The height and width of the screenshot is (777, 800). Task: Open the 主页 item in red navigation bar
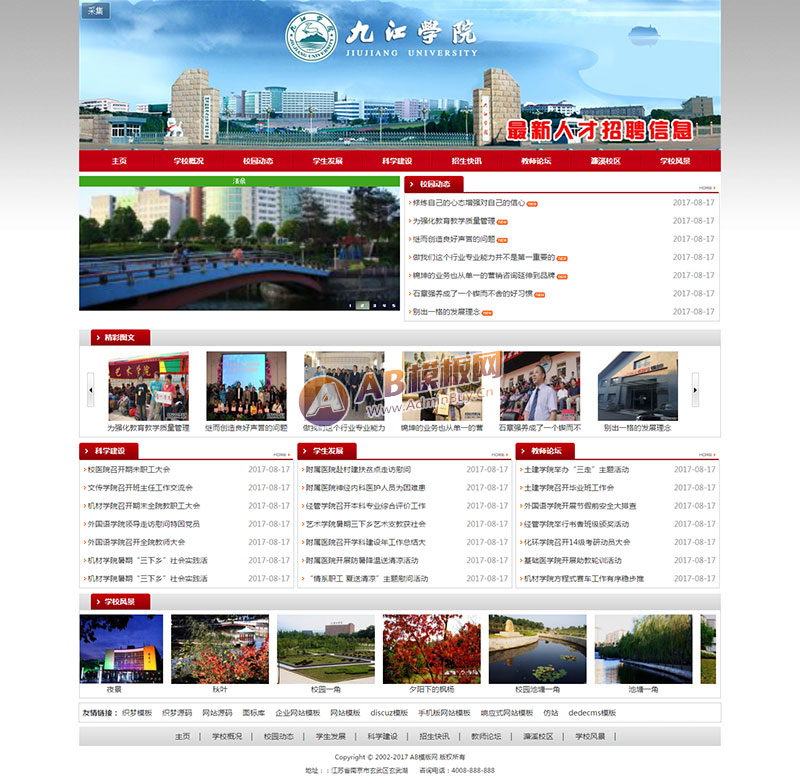pyautogui.click(x=119, y=161)
